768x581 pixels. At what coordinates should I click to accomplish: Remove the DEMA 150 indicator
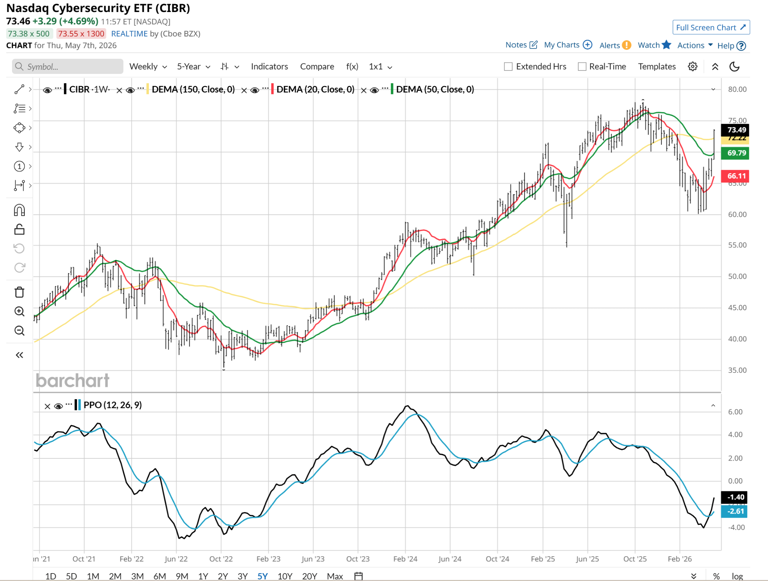(x=119, y=90)
